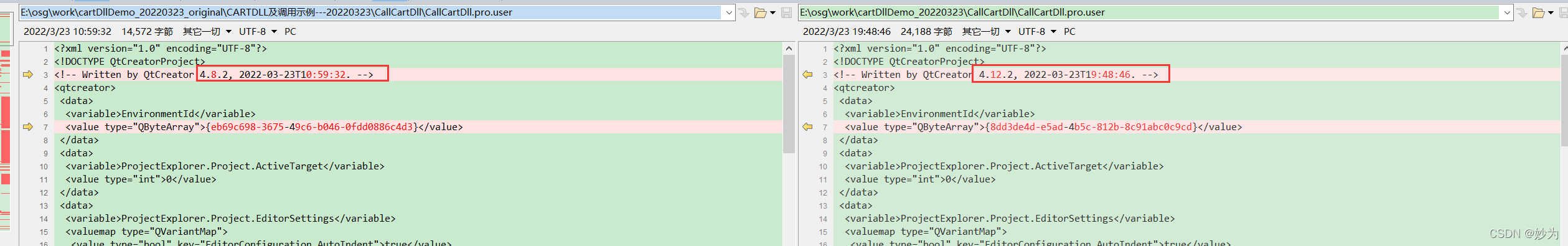This screenshot has height=246, width=1568.
Task: Click right timestamp 2022/3/23 19:48:46
Action: click(847, 32)
